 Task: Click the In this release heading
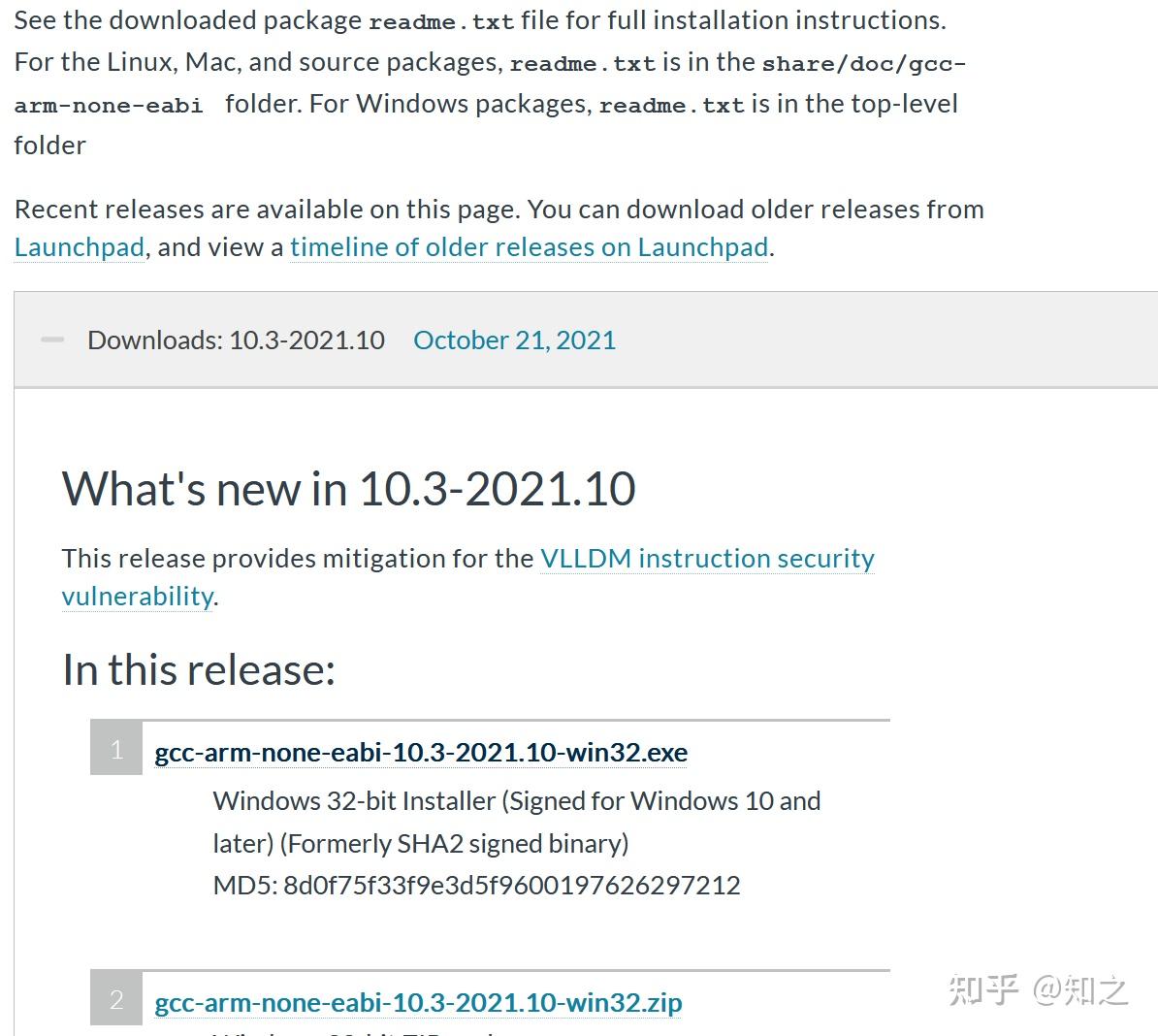(199, 669)
